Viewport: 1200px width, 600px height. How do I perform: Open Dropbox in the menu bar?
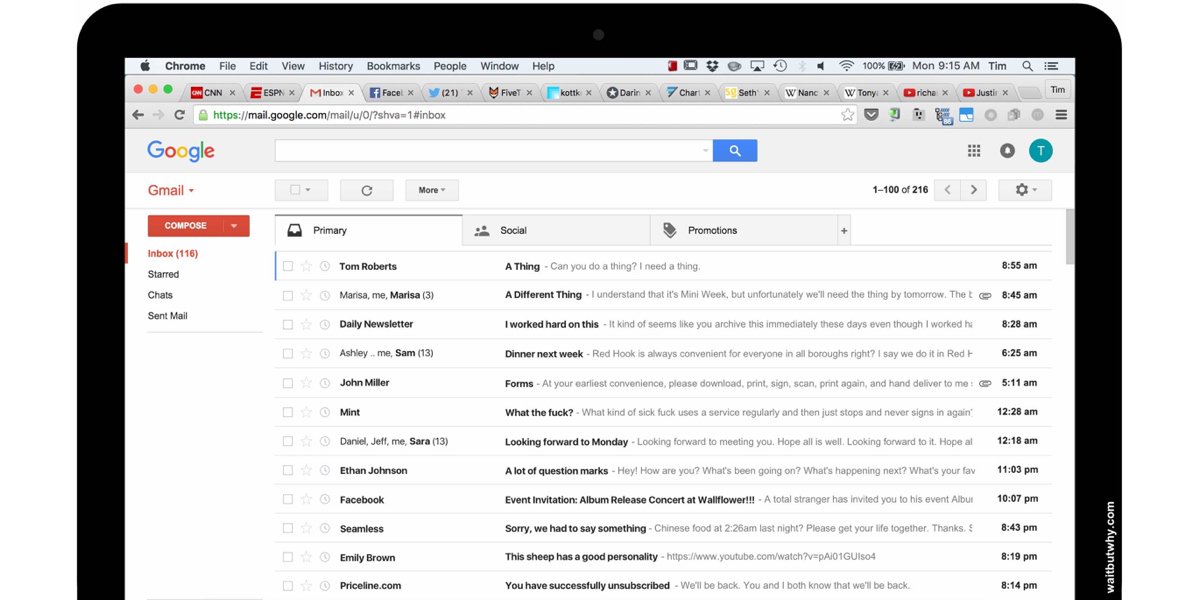(x=712, y=66)
